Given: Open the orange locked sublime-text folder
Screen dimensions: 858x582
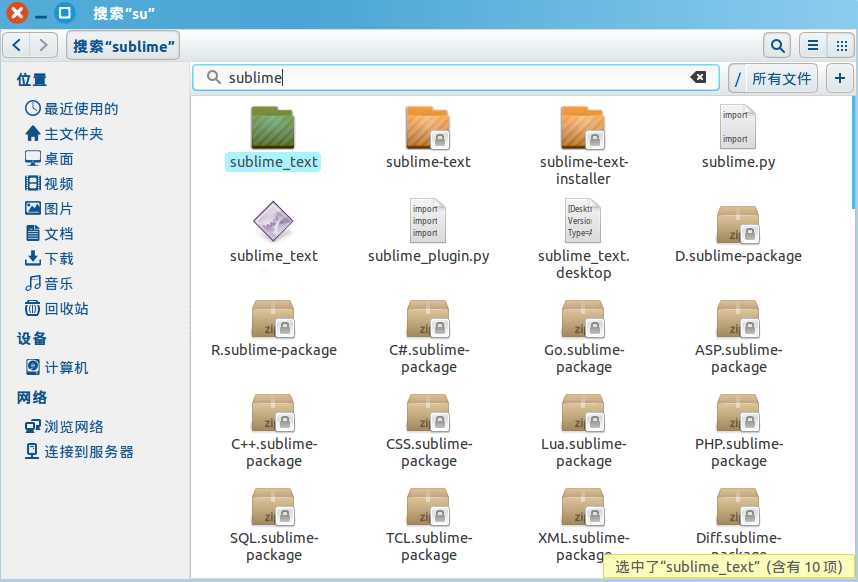Looking at the screenshot, I should pos(428,127).
